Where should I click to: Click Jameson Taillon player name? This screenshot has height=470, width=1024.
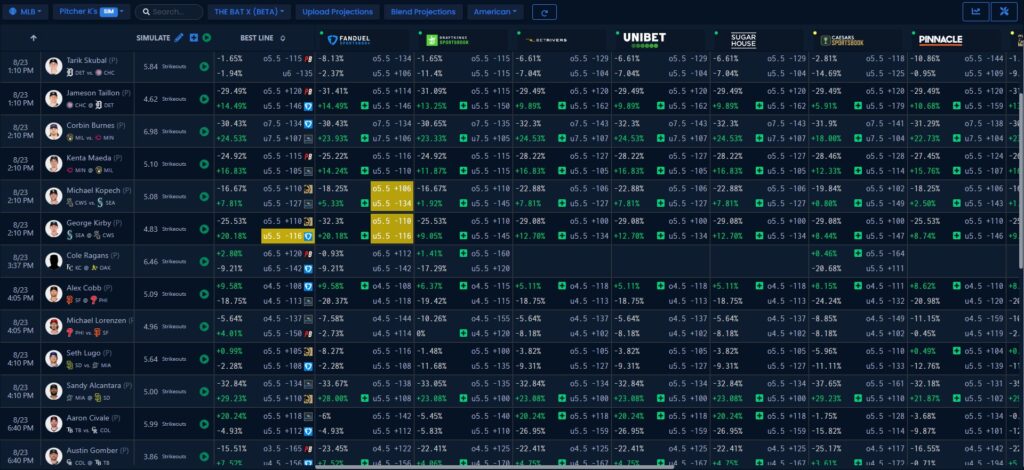coord(91,93)
